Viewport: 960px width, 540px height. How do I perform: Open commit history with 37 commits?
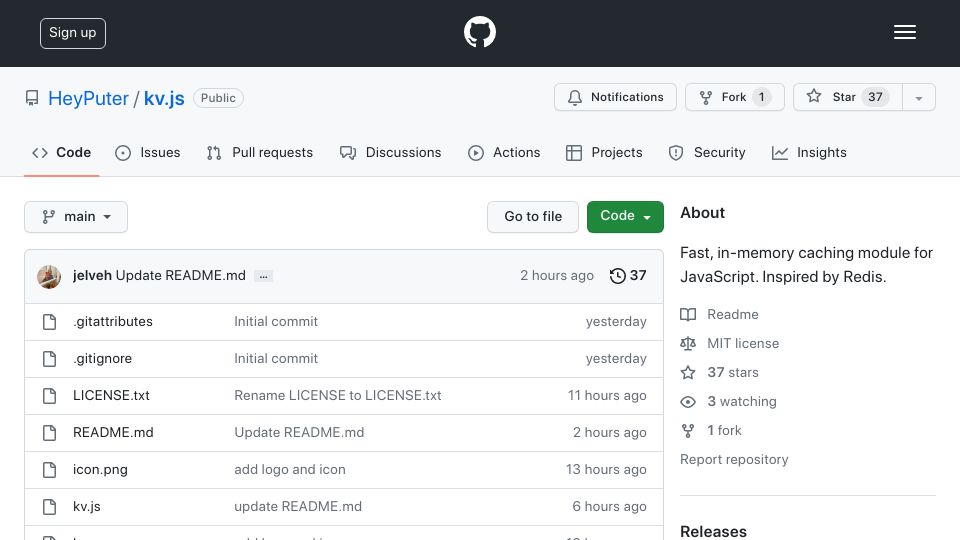[628, 276]
